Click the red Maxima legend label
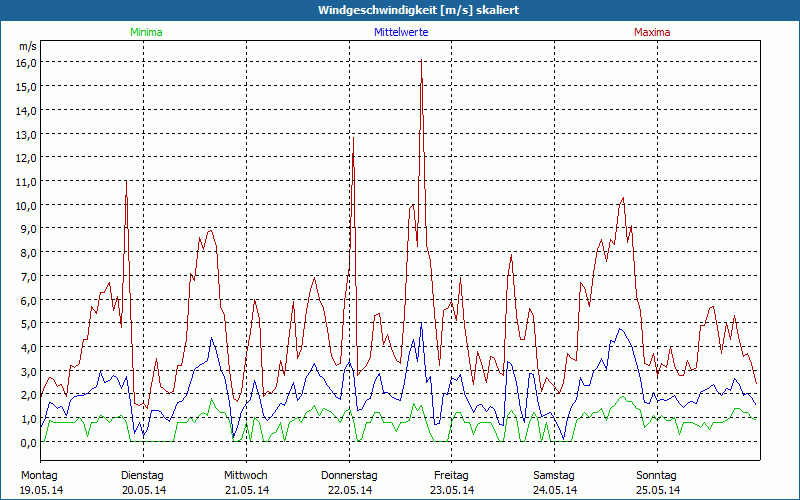 pos(652,32)
